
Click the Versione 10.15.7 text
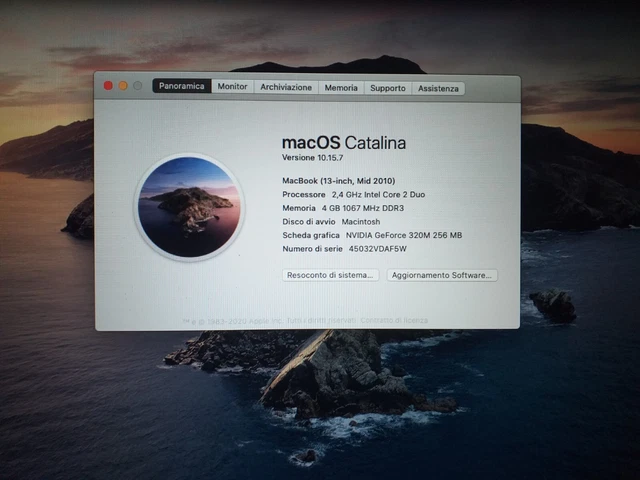(312, 158)
